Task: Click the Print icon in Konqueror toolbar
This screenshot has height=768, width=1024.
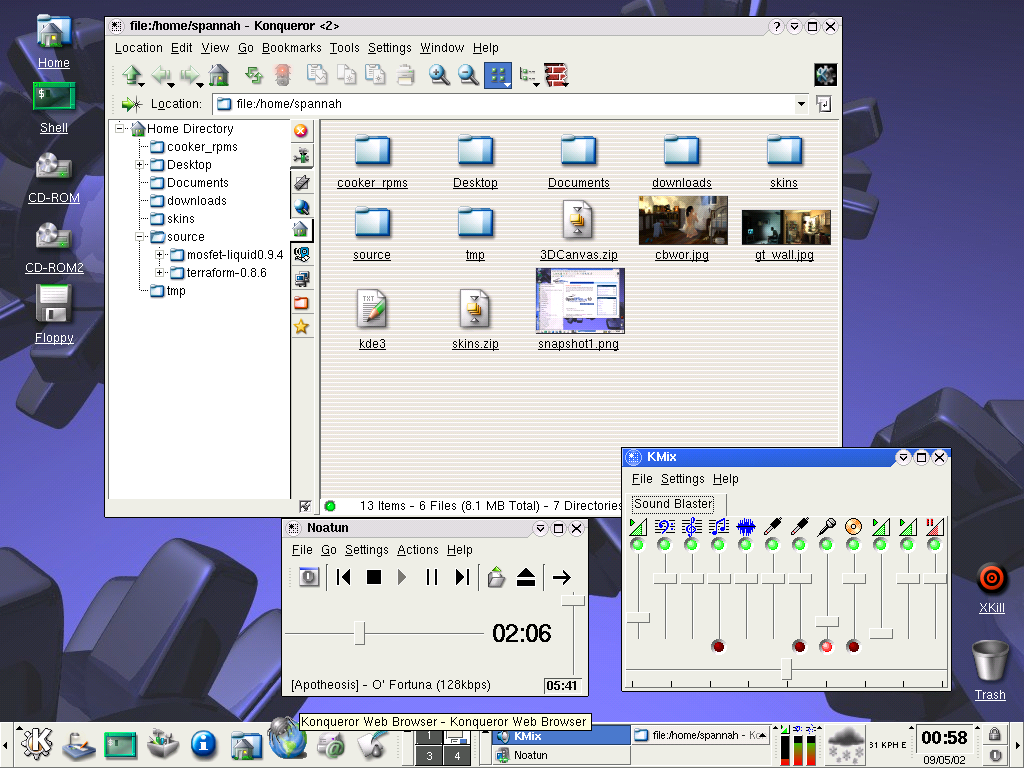Action: [405, 75]
